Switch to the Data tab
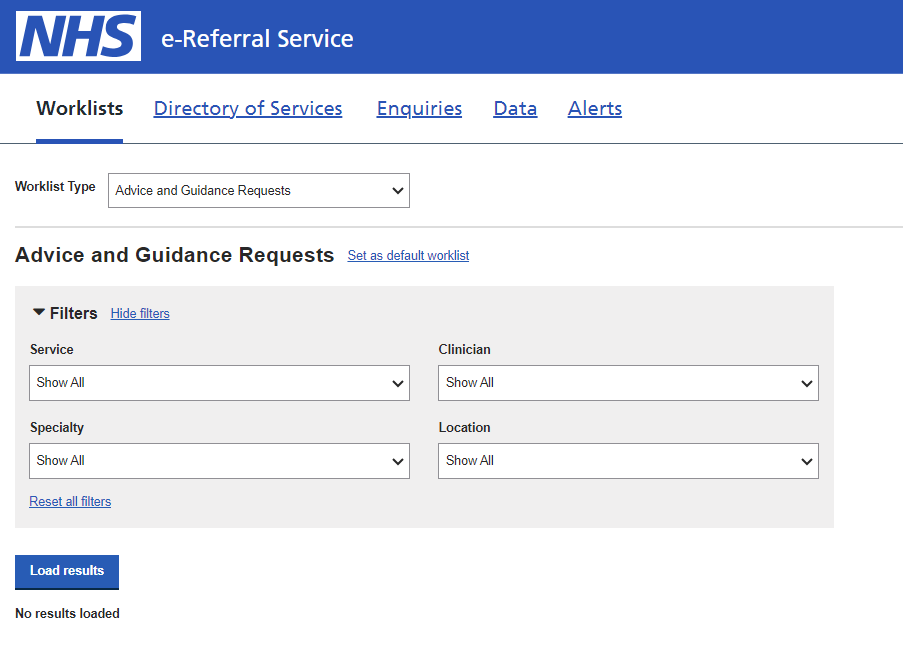 pos(515,108)
